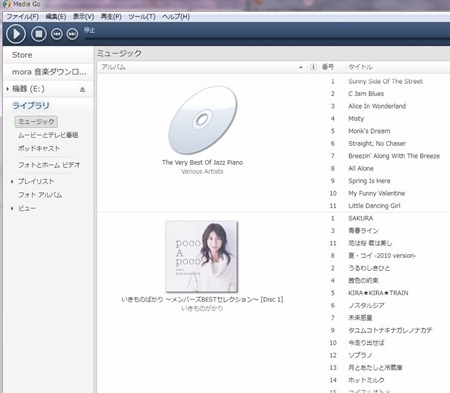Open the ファイル(F) menu
Screen dimensions: 450x393
pyautogui.click(x=22, y=17)
